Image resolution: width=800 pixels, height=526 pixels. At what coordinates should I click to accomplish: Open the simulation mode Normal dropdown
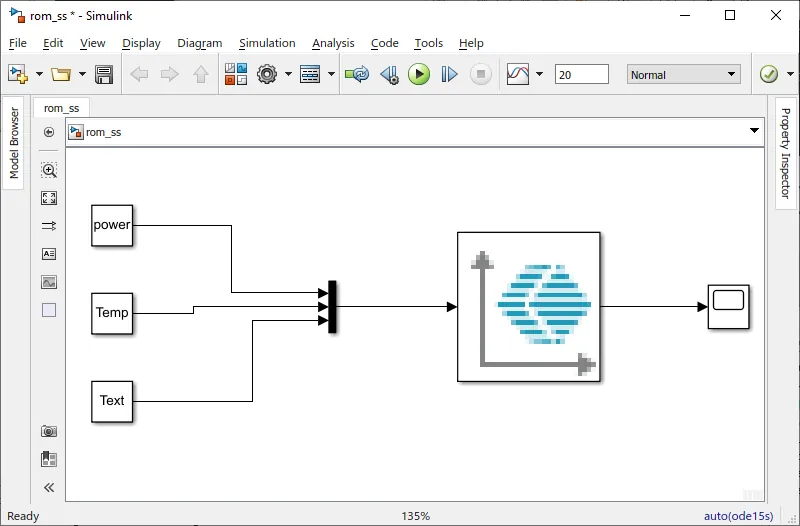[x=684, y=75]
